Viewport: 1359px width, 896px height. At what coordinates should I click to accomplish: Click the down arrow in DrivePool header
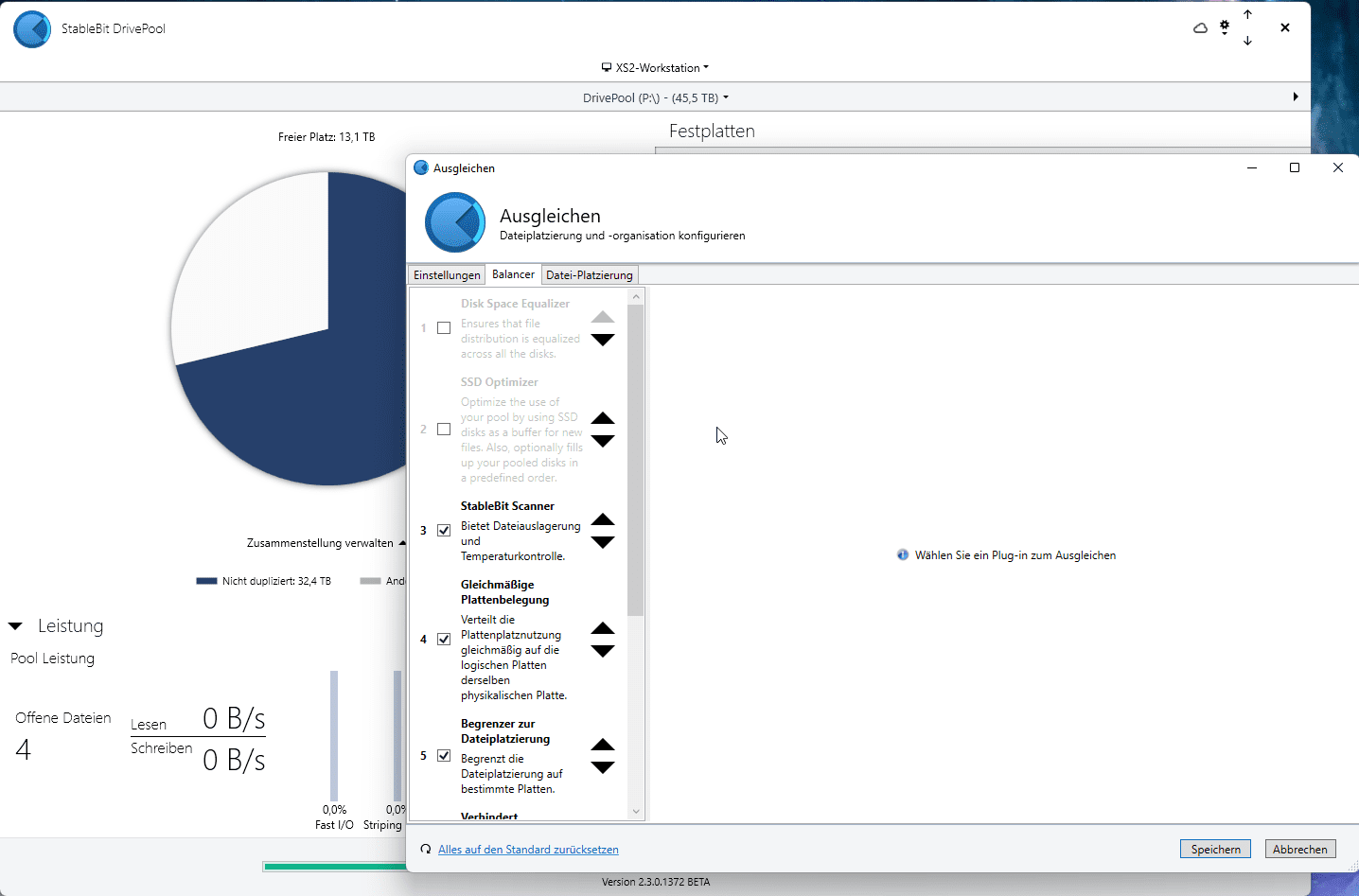[1247, 41]
